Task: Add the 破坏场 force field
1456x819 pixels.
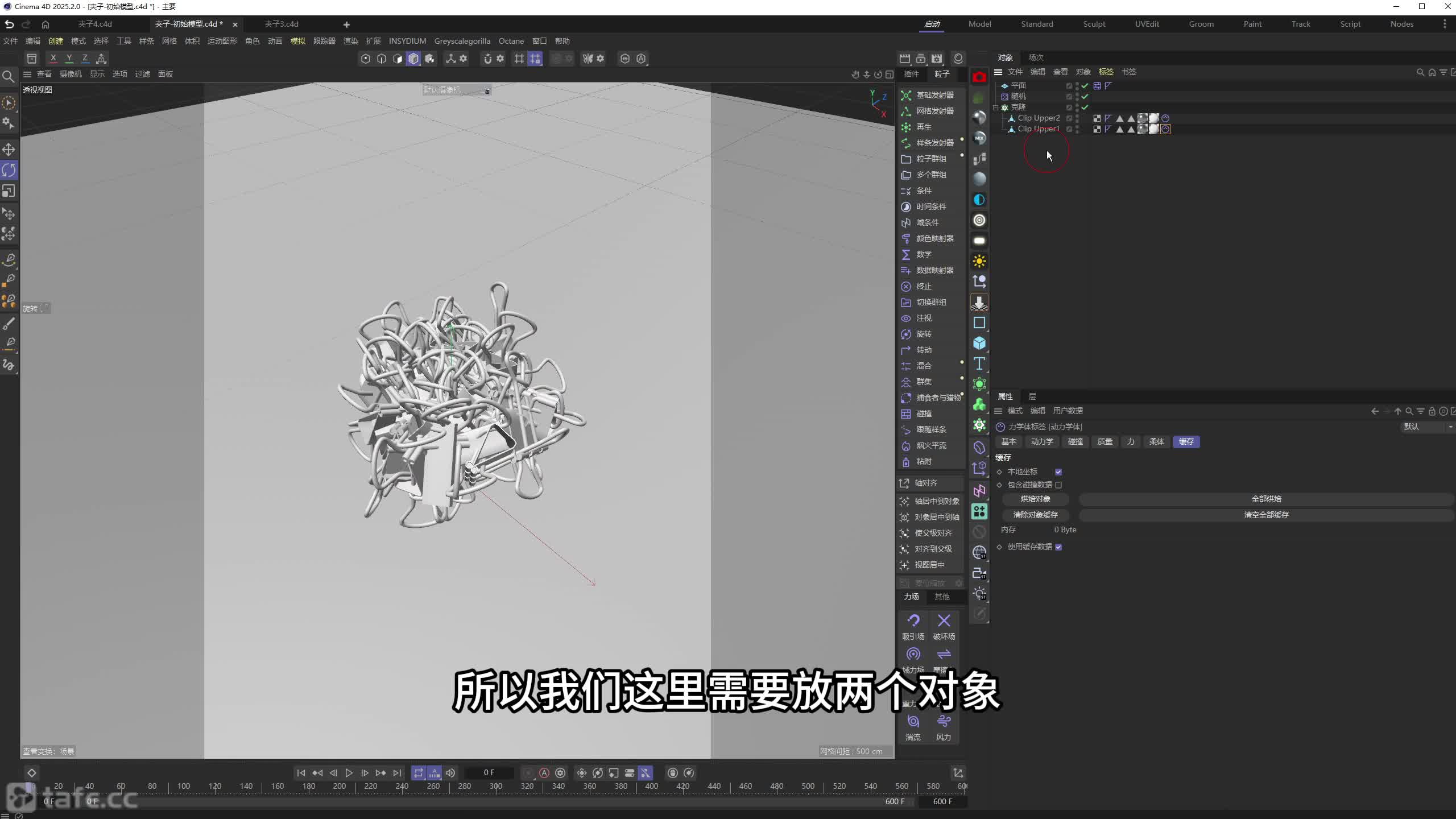Action: 944,627
